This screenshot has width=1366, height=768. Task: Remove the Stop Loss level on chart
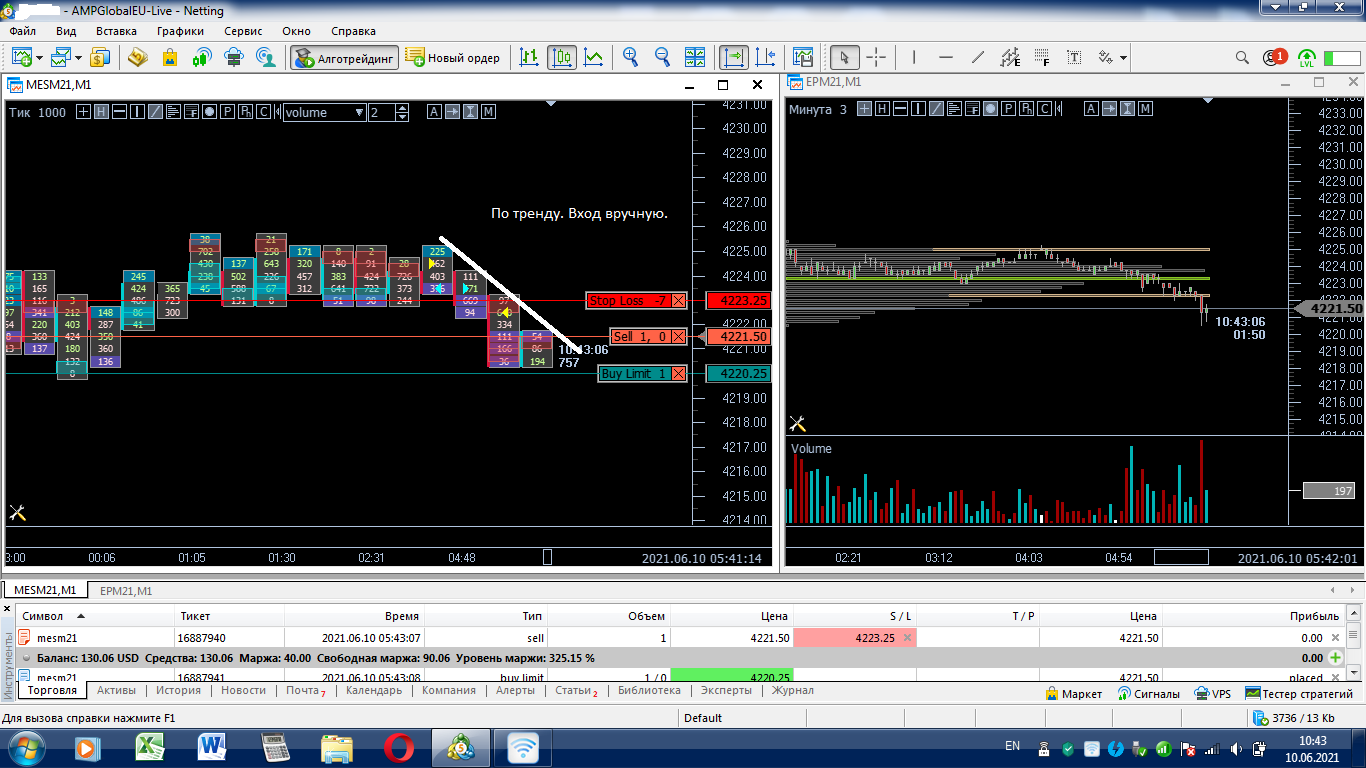point(679,300)
